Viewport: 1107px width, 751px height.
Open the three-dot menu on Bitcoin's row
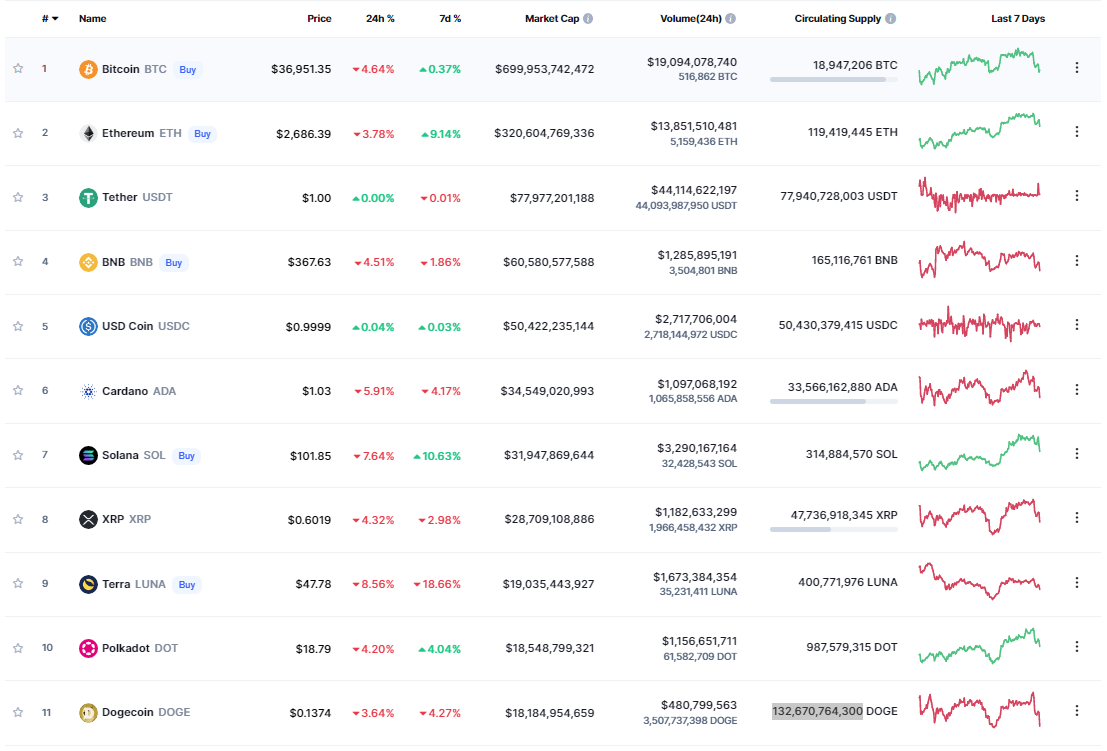[1077, 67]
